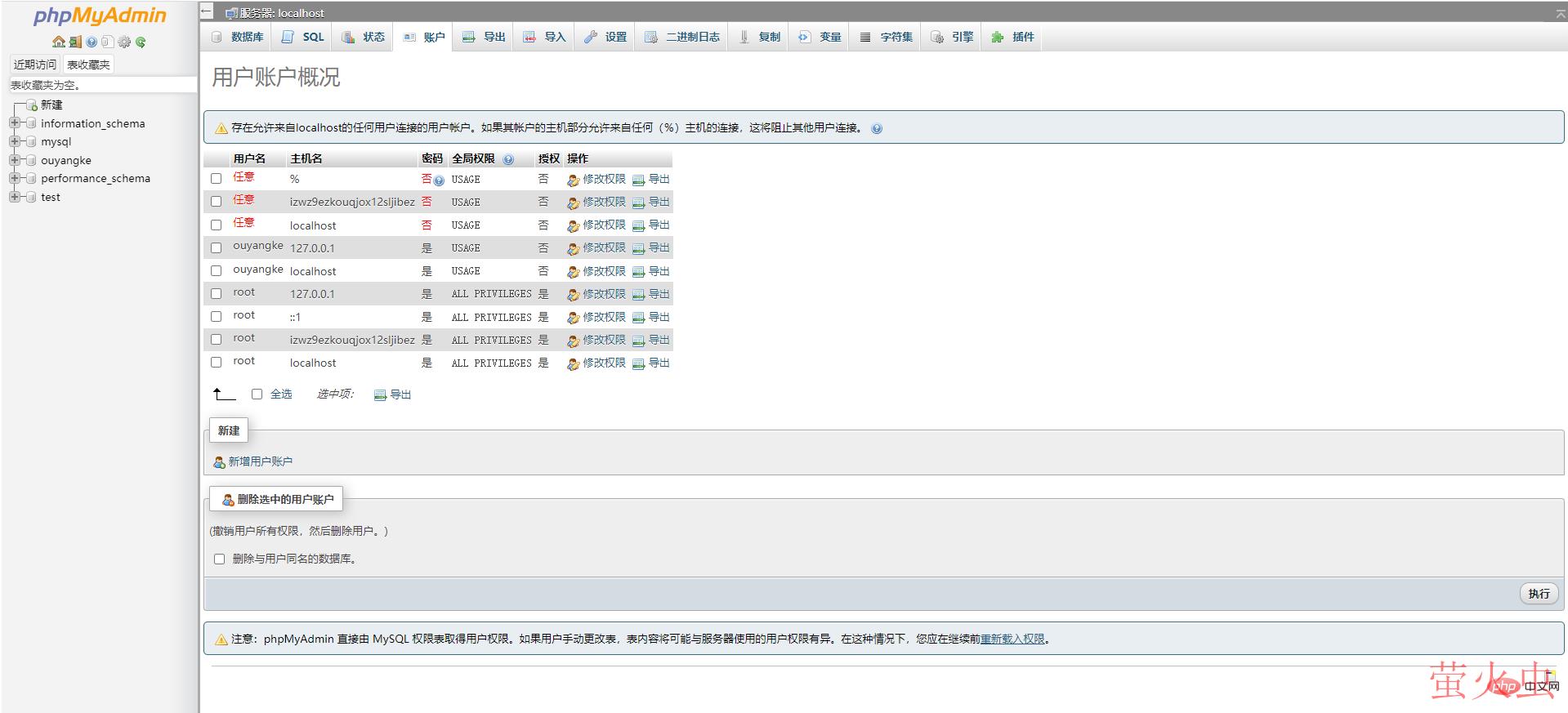Click help icon at end of warning message
The width and height of the screenshot is (1568, 713).
click(877, 128)
